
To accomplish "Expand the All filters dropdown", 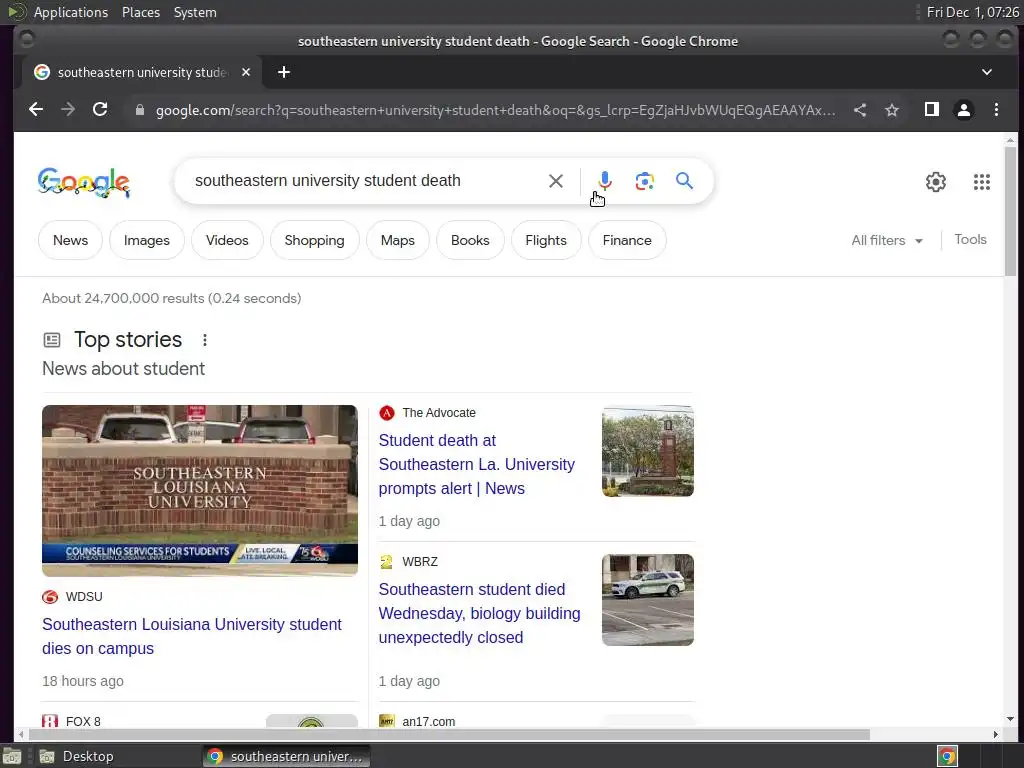I will coord(887,240).
